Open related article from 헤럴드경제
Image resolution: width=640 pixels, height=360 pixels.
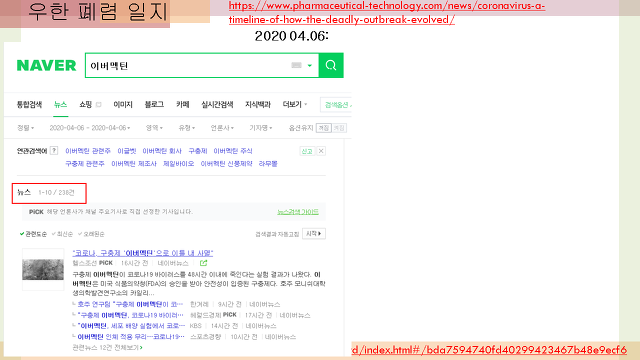tap(130, 315)
